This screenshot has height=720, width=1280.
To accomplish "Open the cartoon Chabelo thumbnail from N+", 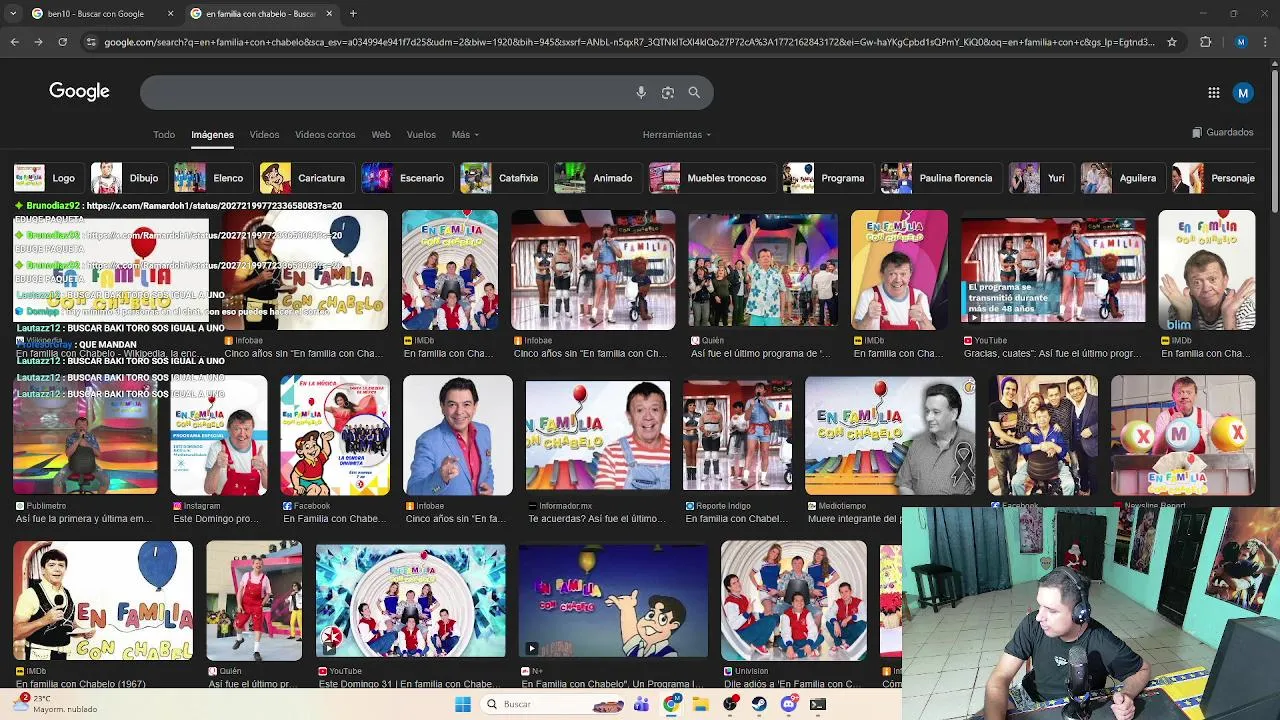I will click(613, 600).
